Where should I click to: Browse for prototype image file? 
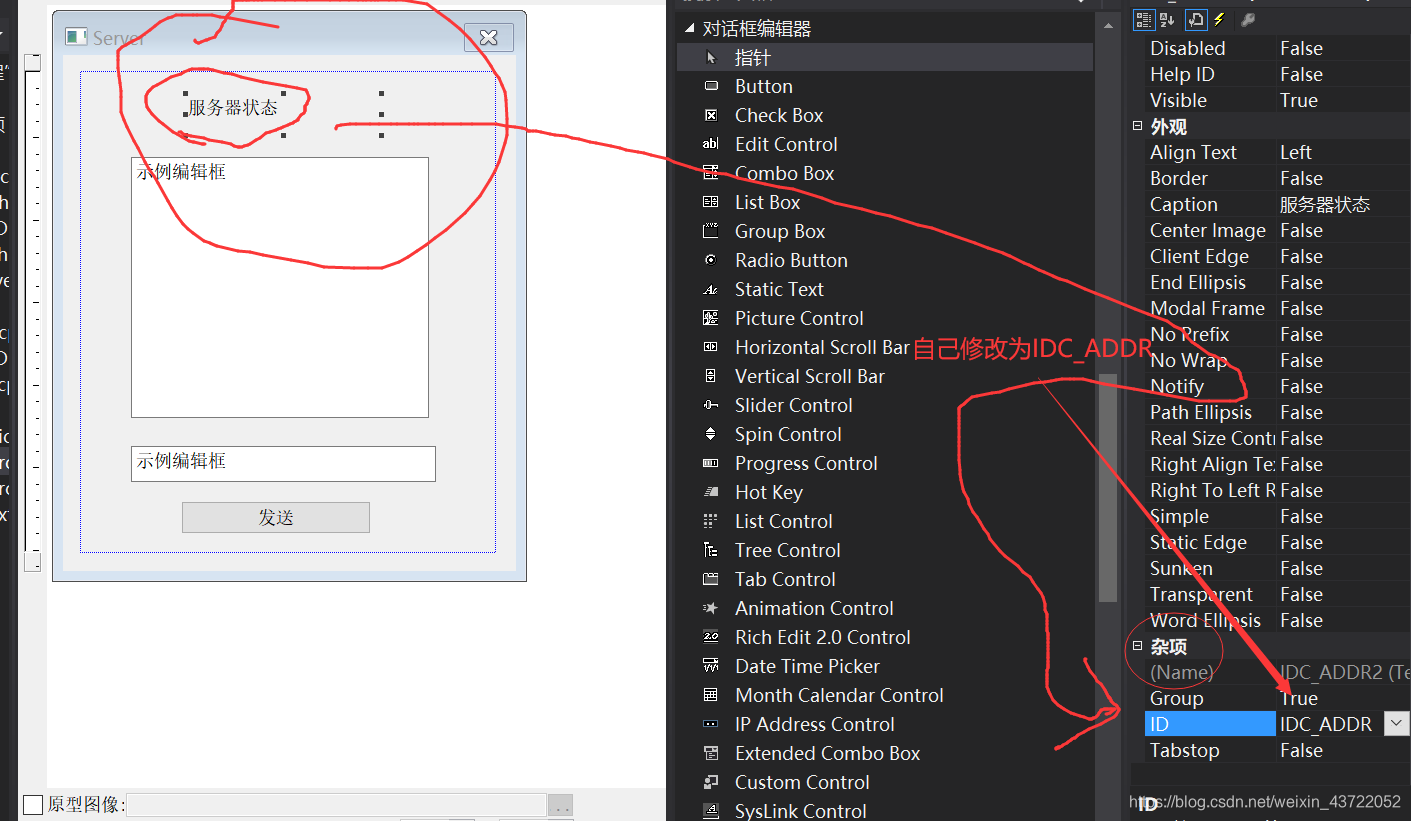(561, 805)
